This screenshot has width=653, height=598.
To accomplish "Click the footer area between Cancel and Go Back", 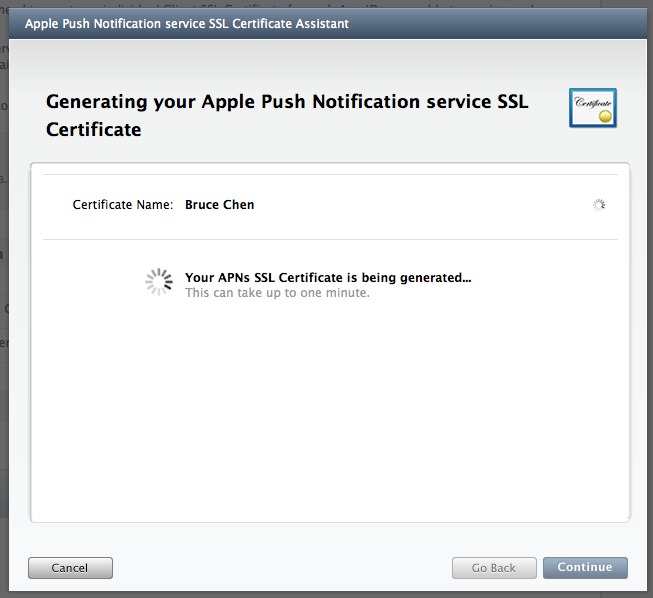I will pyautogui.click(x=280, y=568).
